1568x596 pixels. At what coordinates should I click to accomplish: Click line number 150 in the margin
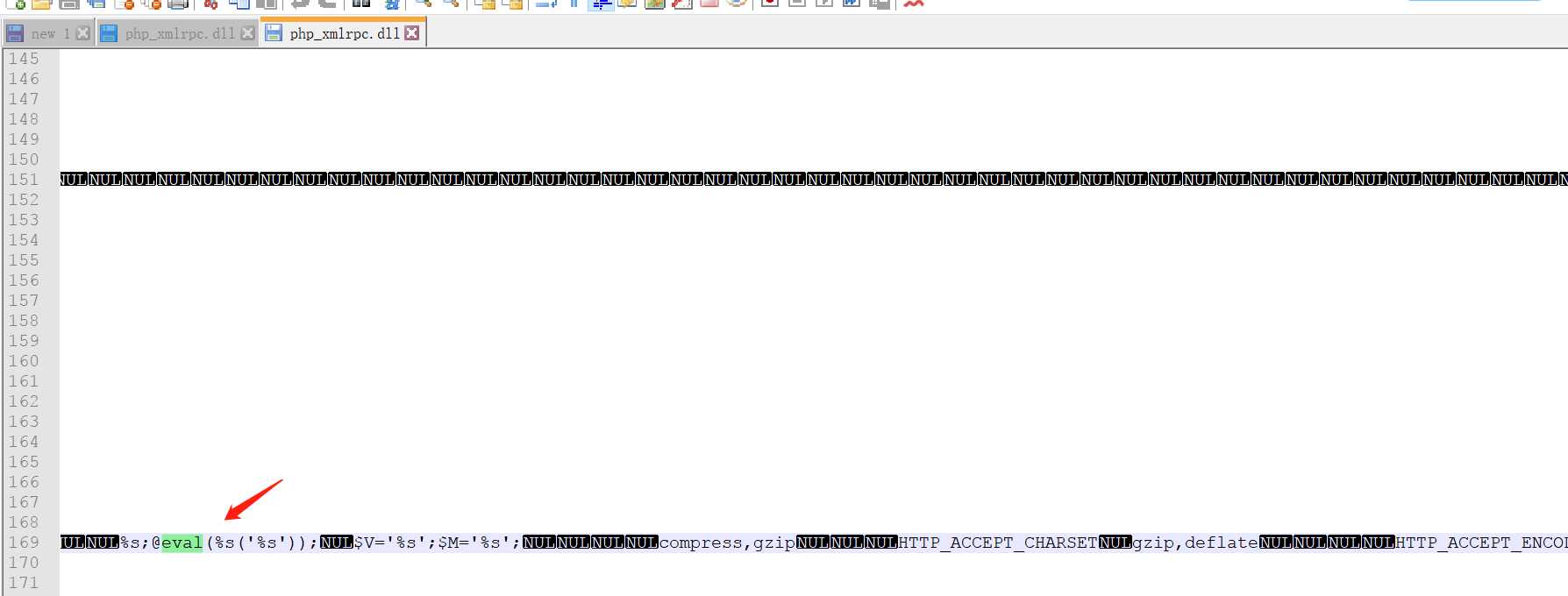coord(24,160)
